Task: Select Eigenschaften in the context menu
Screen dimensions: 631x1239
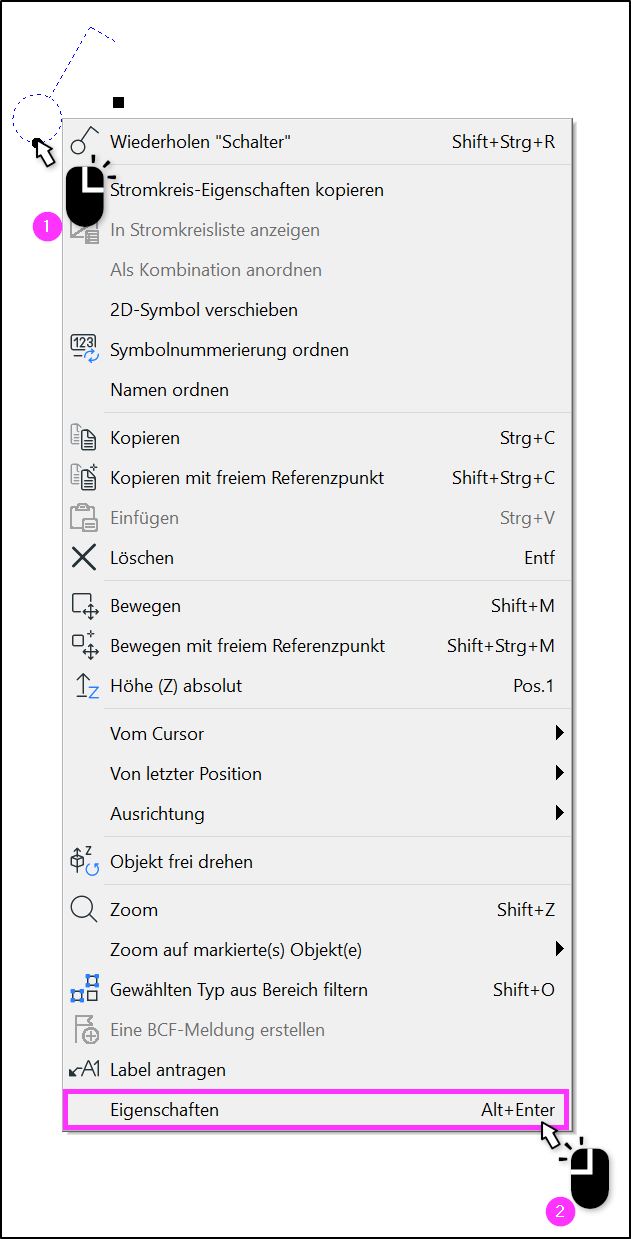Action: [316, 1110]
